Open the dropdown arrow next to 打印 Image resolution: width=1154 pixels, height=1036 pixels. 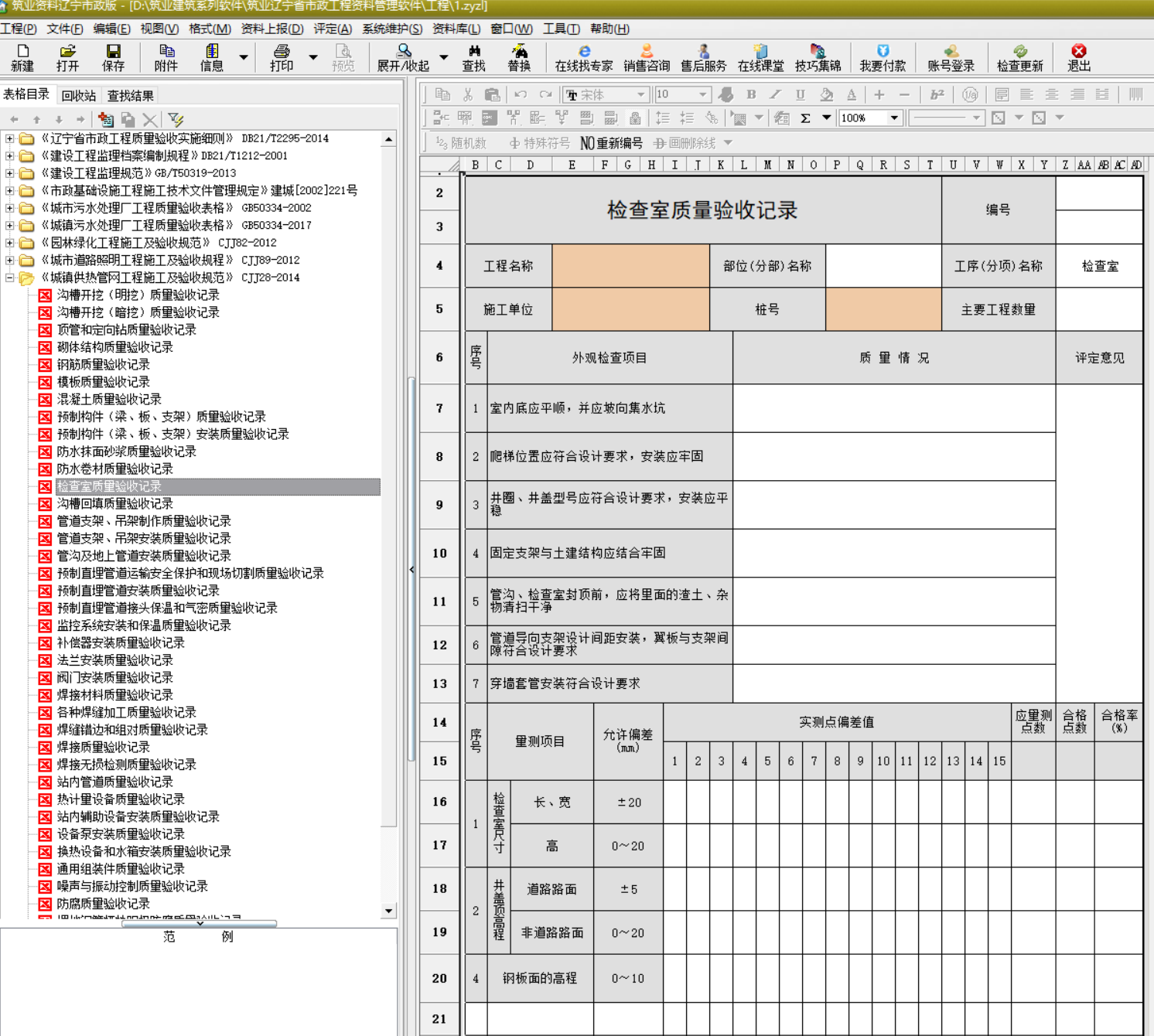[x=313, y=57]
